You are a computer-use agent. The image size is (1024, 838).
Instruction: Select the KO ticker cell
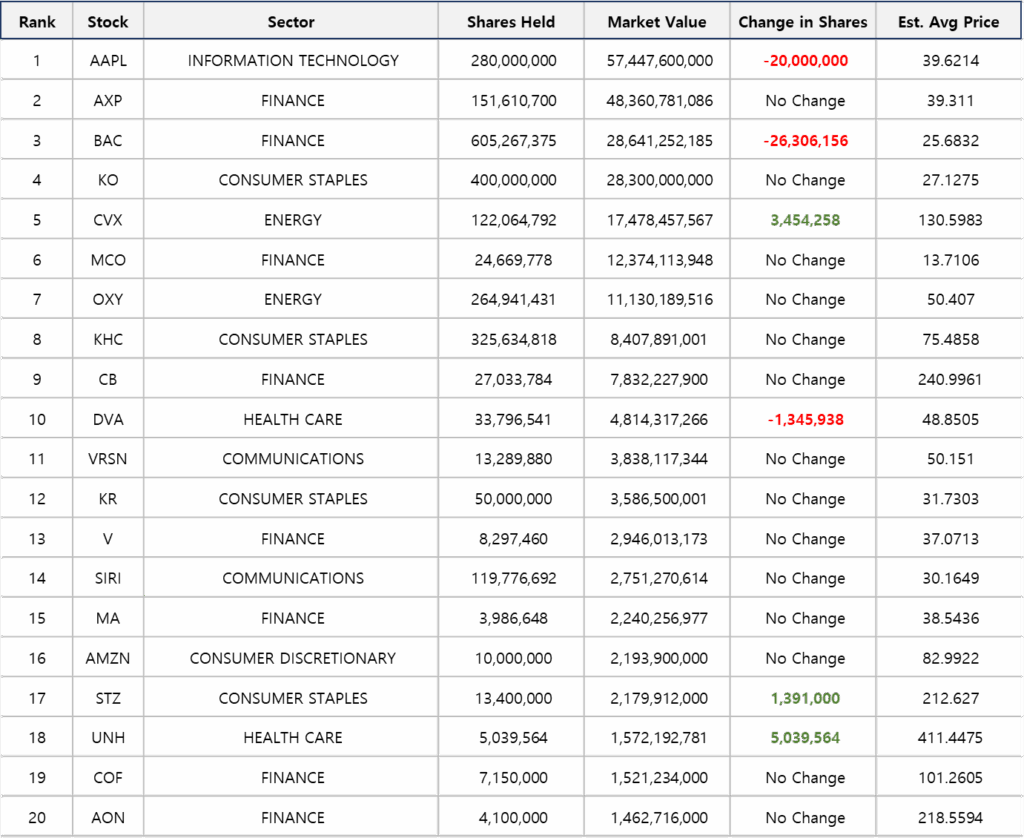pos(108,180)
